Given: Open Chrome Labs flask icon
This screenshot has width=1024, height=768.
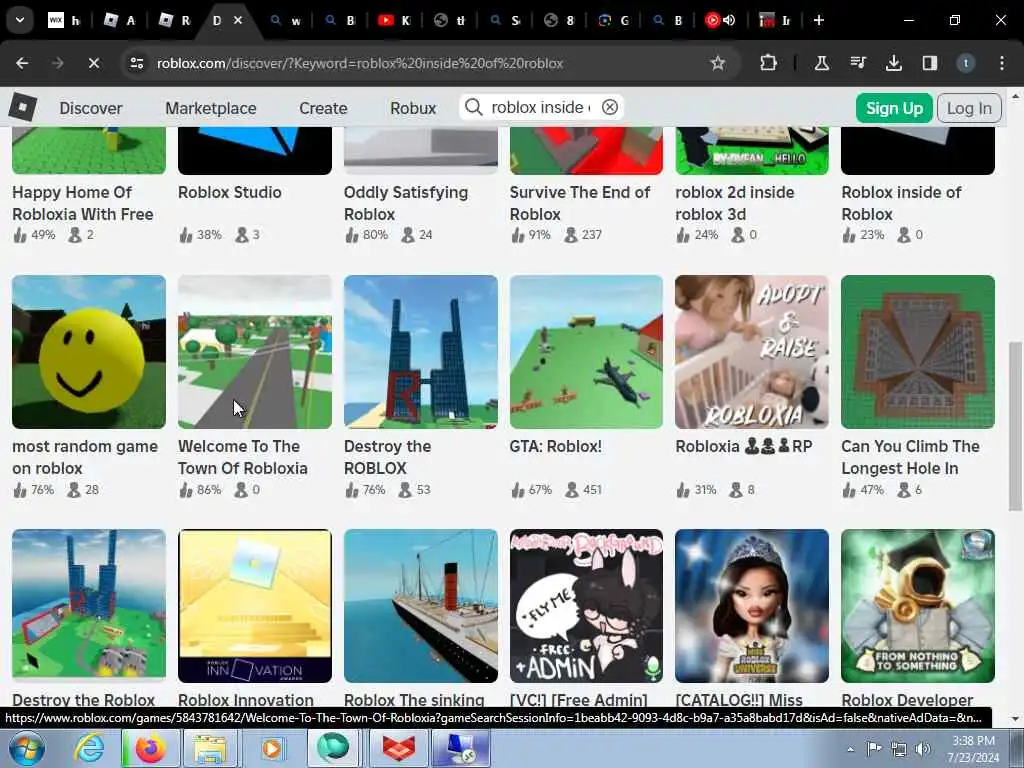Looking at the screenshot, I should [x=822, y=63].
